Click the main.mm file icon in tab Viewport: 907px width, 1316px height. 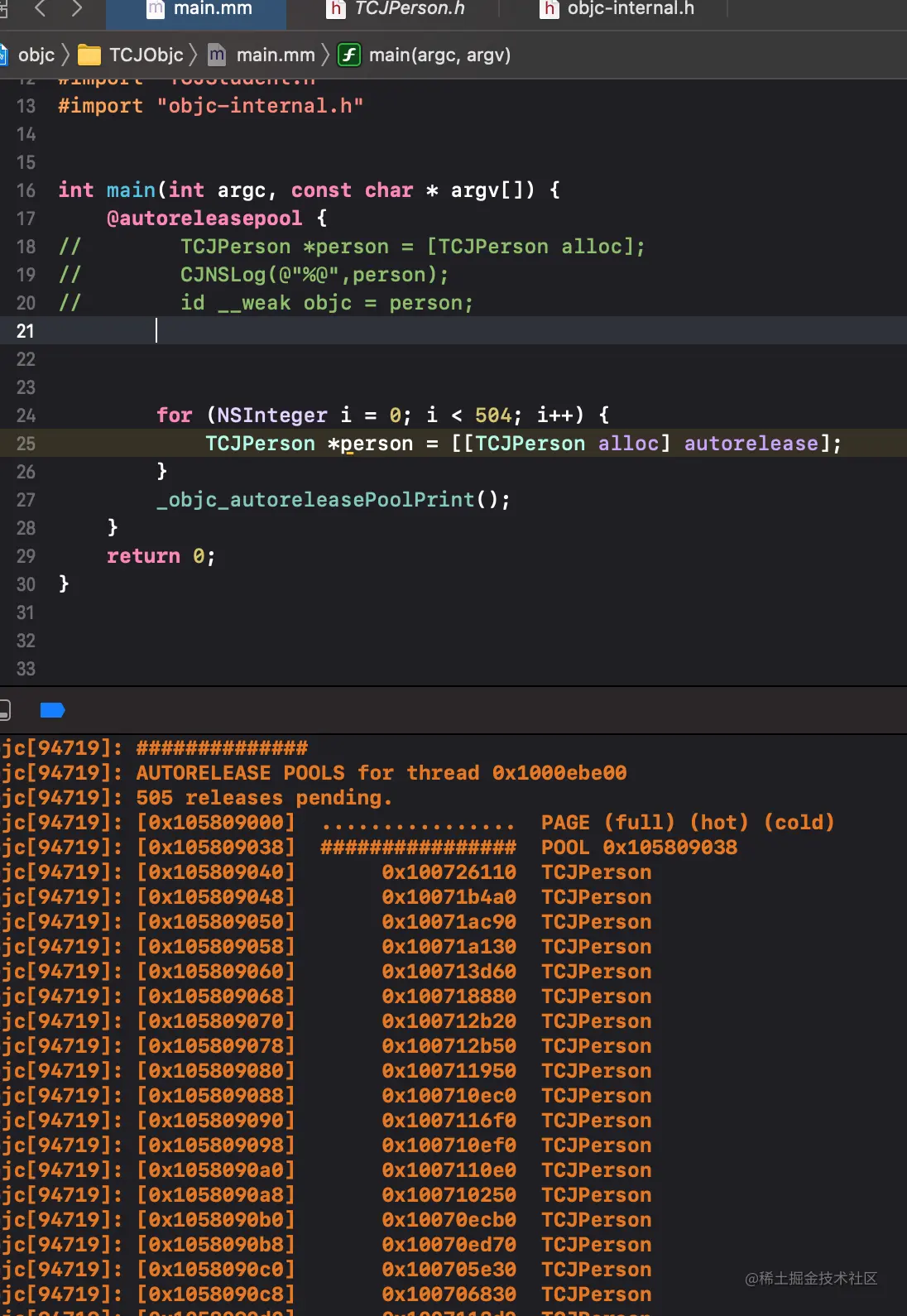[x=156, y=9]
